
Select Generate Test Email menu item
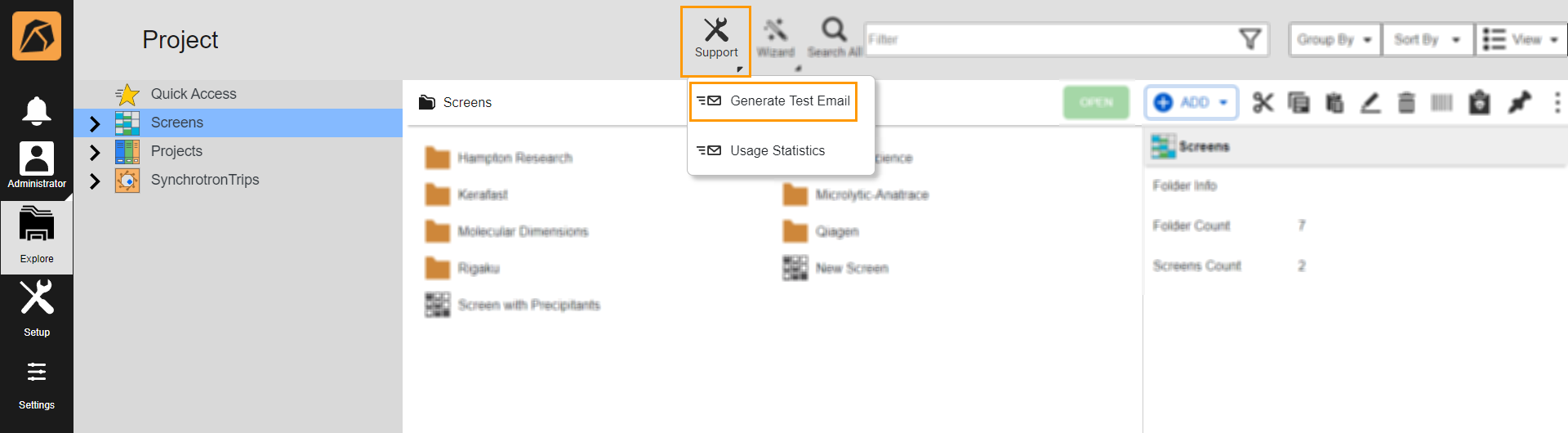coord(773,101)
